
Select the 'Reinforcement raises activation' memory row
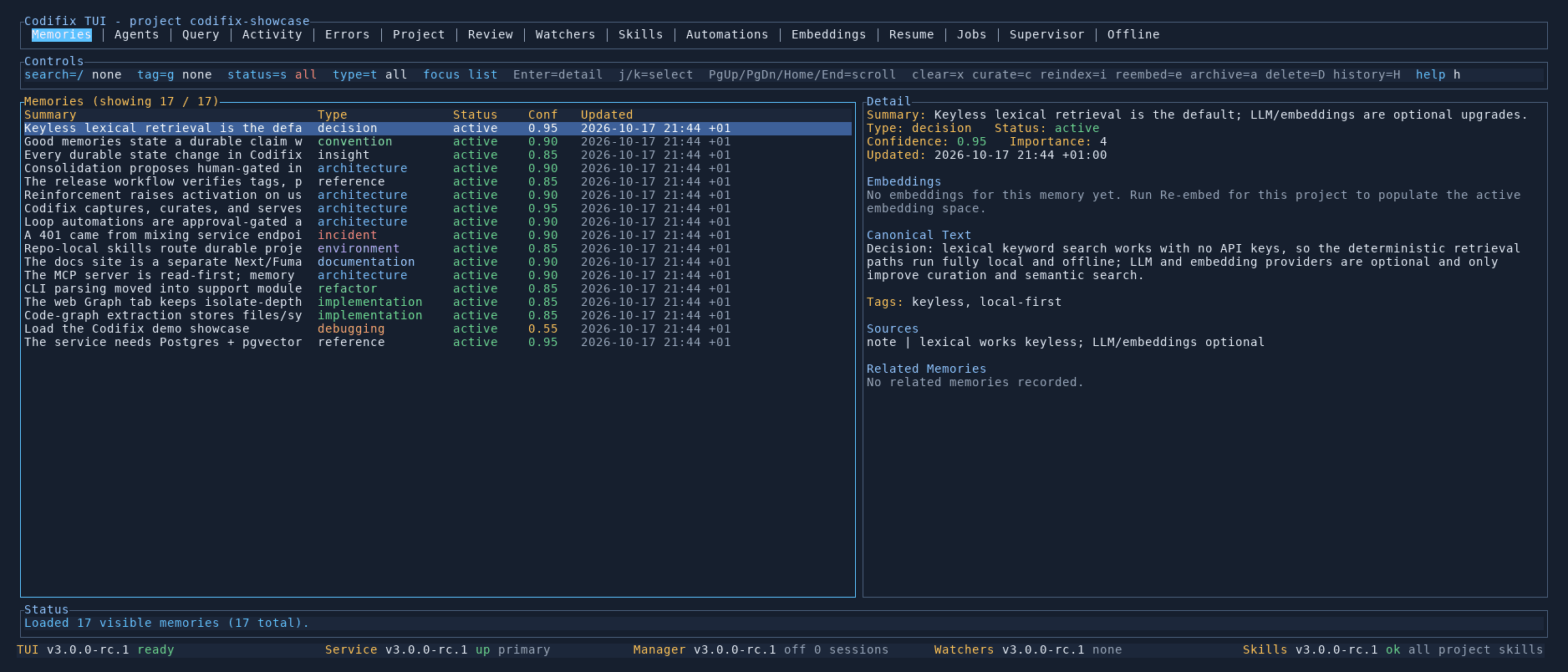coord(437,196)
